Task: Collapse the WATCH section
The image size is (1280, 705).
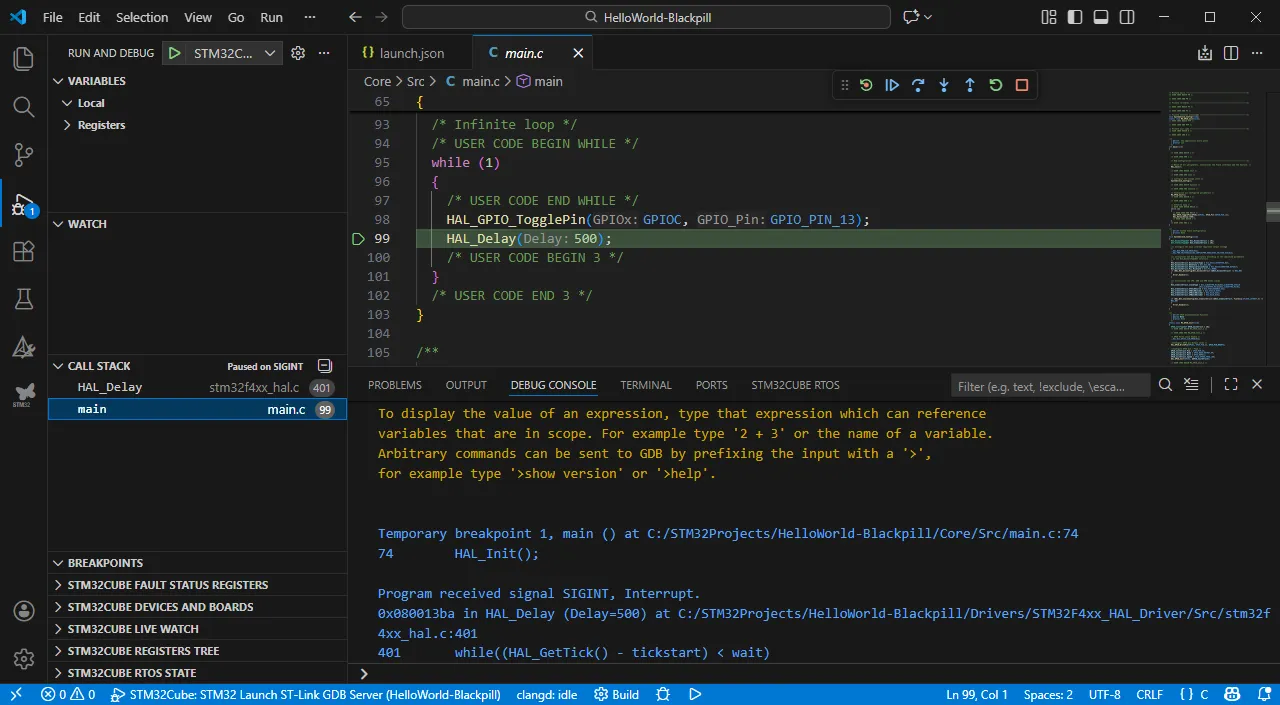Action: (58, 224)
